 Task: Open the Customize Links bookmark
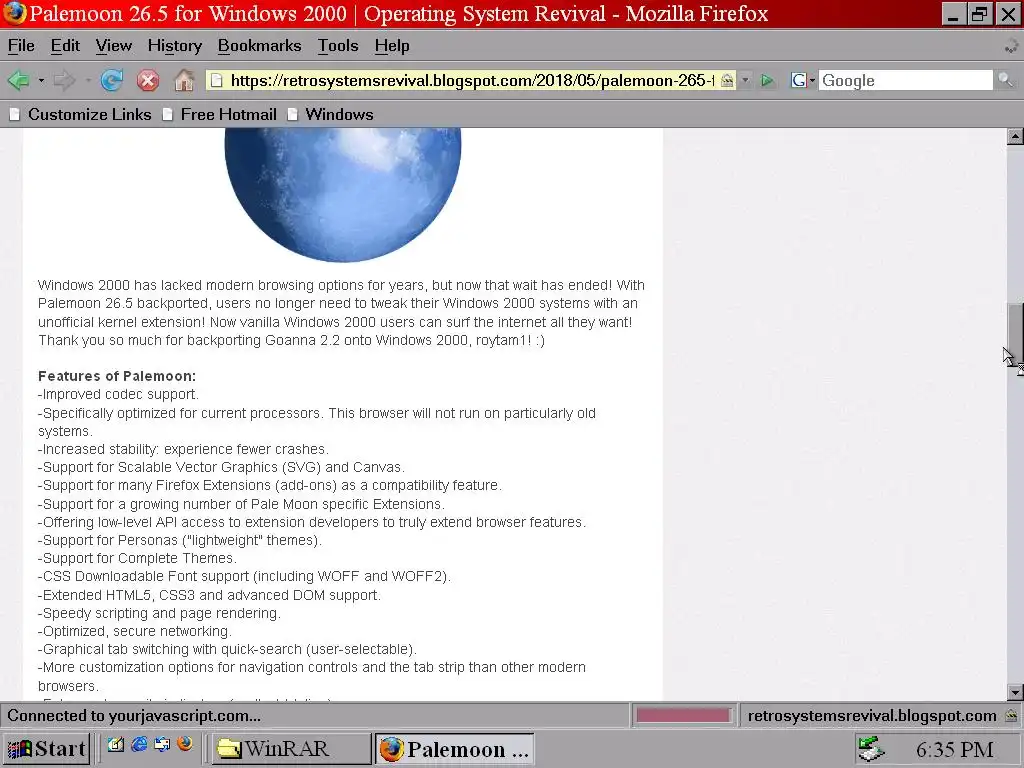point(80,114)
